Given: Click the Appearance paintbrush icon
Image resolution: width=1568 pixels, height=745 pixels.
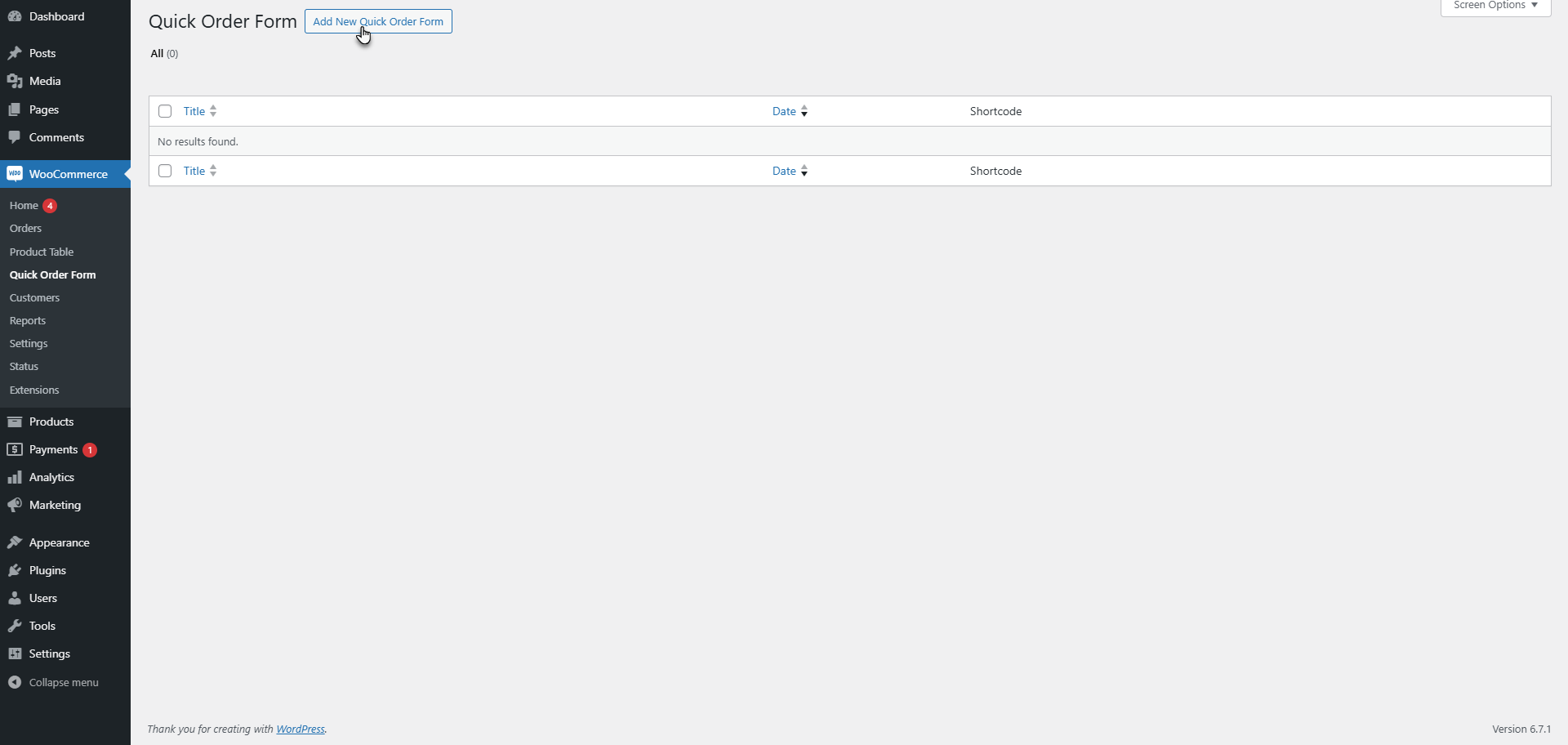Looking at the screenshot, I should [x=15, y=542].
